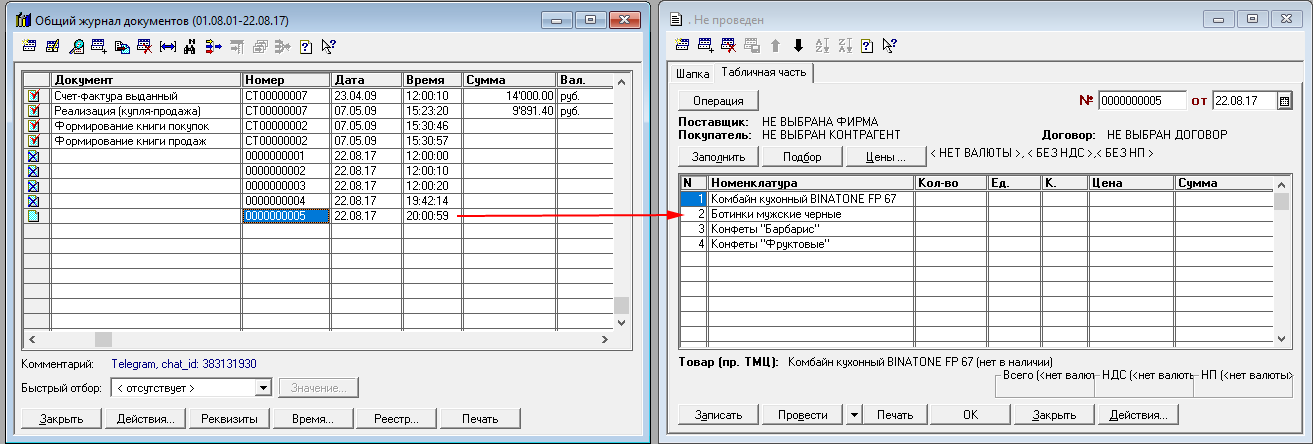Open the Быстрый отбор dropdown
The width and height of the screenshot is (1313, 444).
pyautogui.click(x=264, y=387)
